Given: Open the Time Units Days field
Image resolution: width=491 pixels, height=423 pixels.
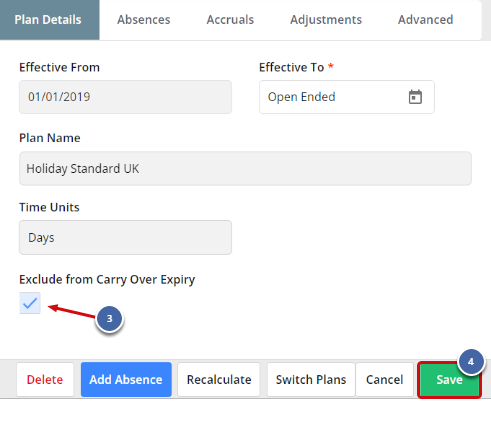Looking at the screenshot, I should [125, 238].
